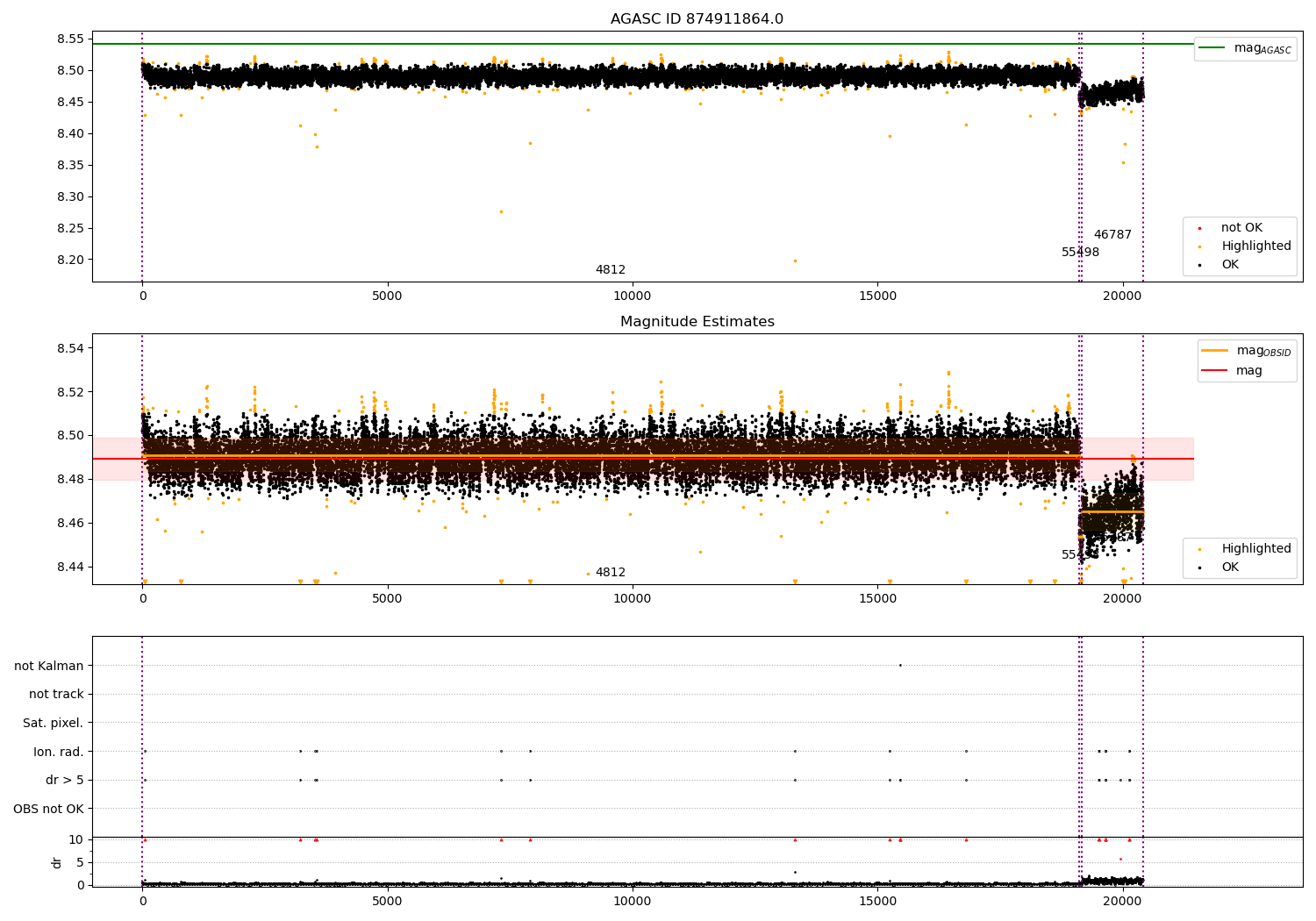Viewport: 1316px width, 921px height.
Task: Click the "not track" axis label
Action: tap(56, 695)
